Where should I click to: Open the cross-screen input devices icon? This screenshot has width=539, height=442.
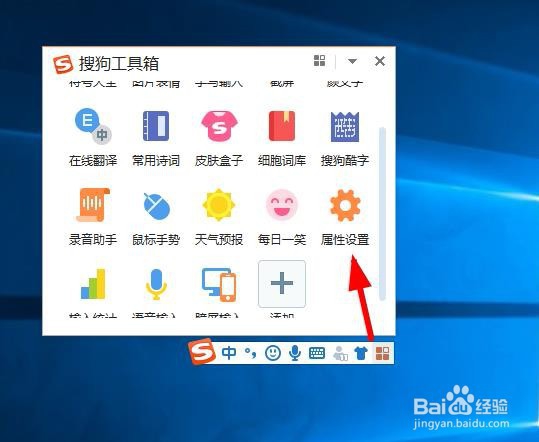219,285
